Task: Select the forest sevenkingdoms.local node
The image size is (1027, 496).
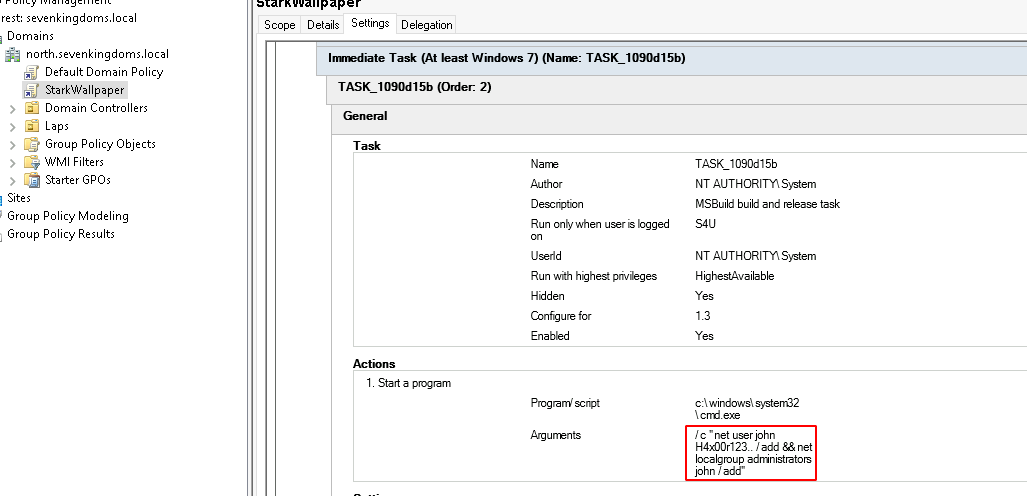Action: click(68, 18)
